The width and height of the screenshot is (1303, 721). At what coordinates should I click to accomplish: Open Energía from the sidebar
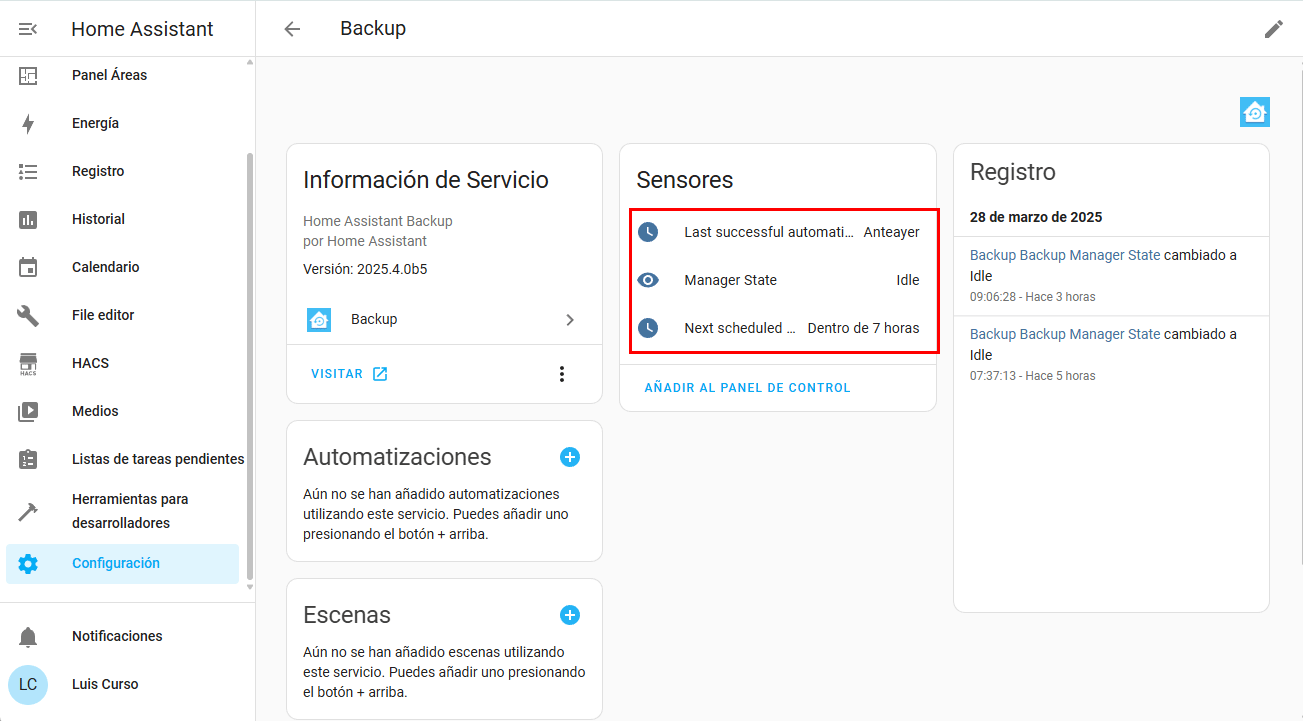pos(122,123)
